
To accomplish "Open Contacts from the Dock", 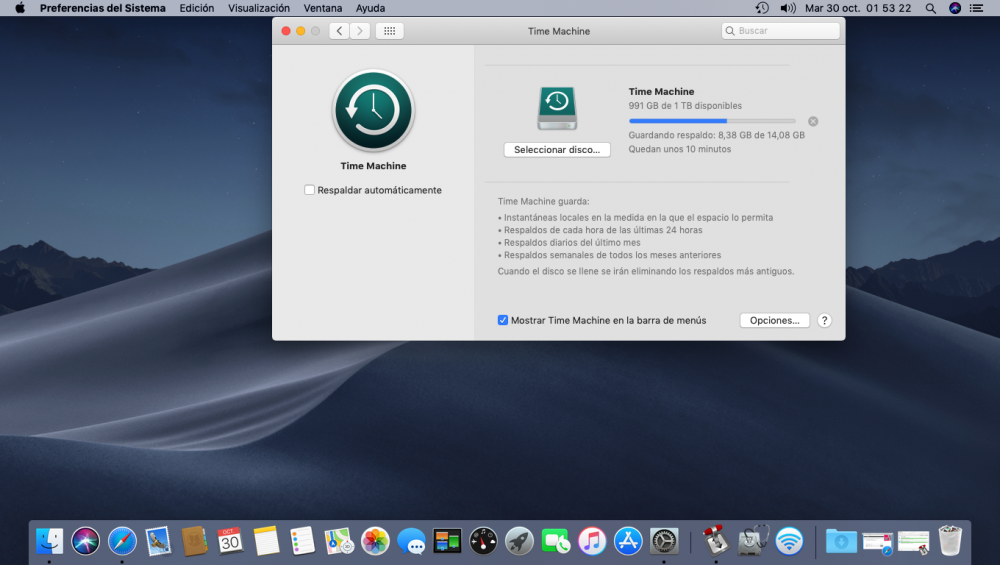I will pos(194,541).
